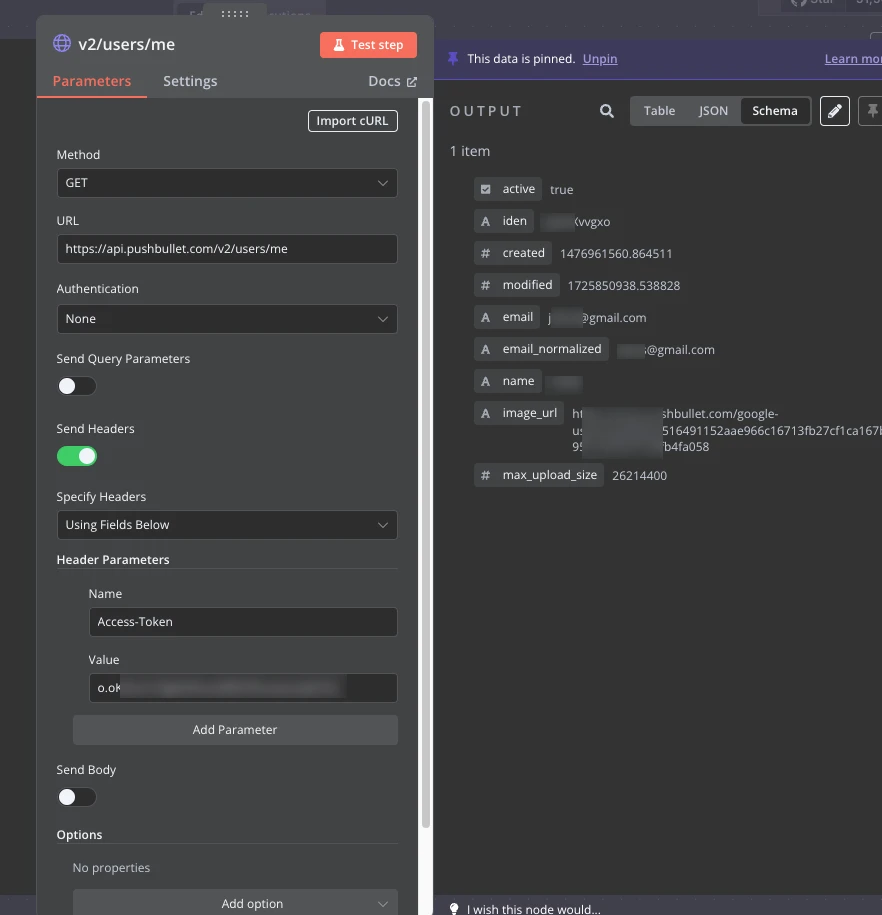882x915 pixels.
Task: Click the lightbulb icon at bottom
Action: click(x=454, y=909)
